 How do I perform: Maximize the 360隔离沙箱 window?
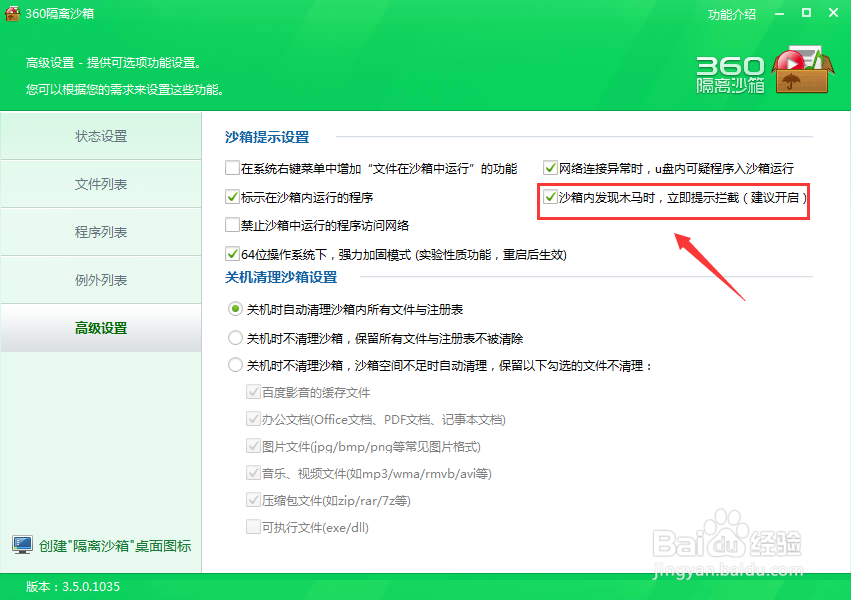click(806, 13)
